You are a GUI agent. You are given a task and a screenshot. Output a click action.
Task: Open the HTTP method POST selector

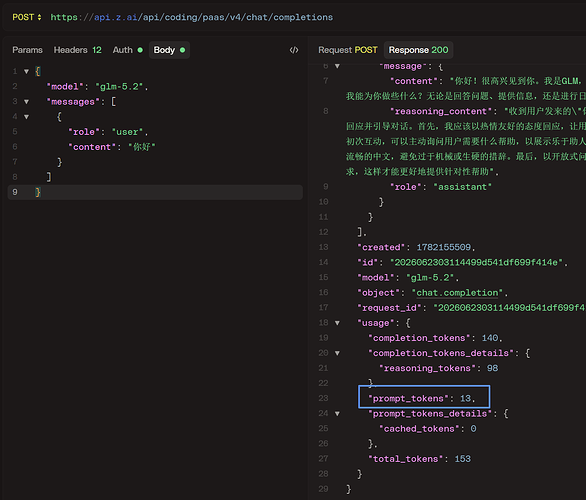[27, 17]
